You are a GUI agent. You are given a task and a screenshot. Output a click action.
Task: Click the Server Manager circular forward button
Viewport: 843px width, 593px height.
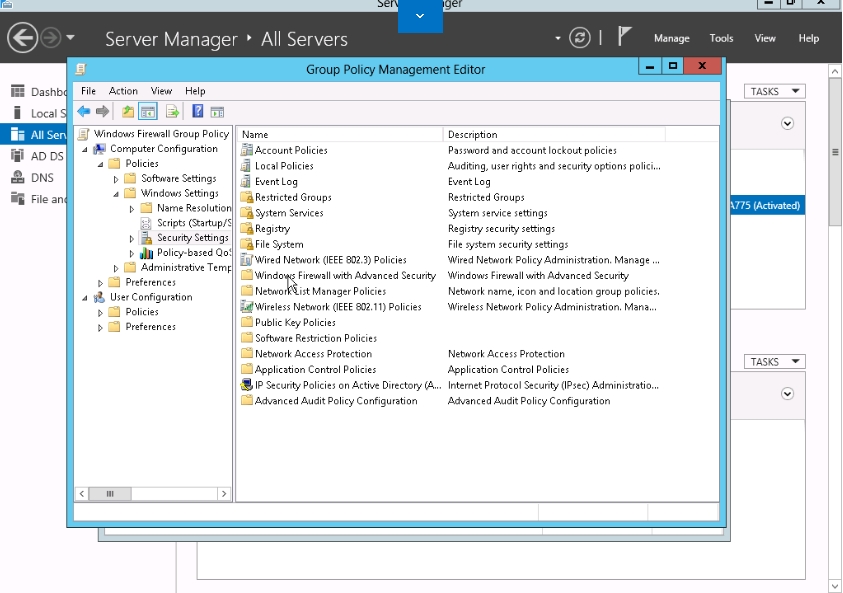[51, 38]
